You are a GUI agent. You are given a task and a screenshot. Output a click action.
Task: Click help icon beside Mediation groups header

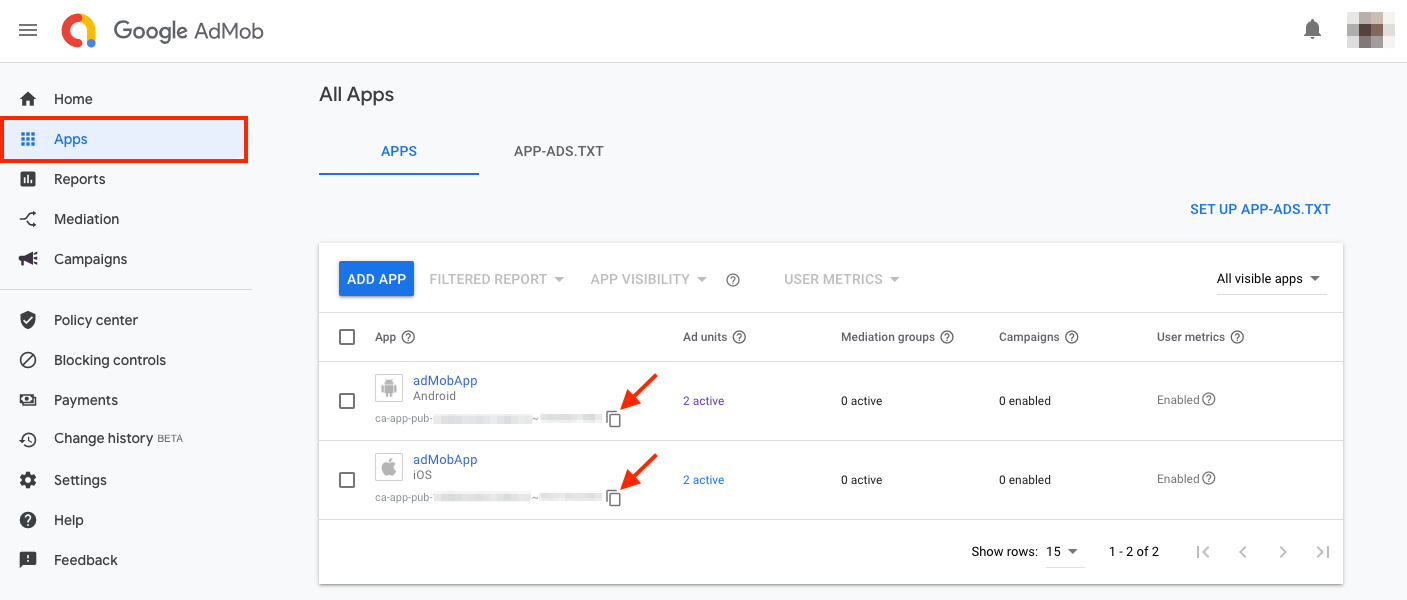pyautogui.click(x=947, y=337)
